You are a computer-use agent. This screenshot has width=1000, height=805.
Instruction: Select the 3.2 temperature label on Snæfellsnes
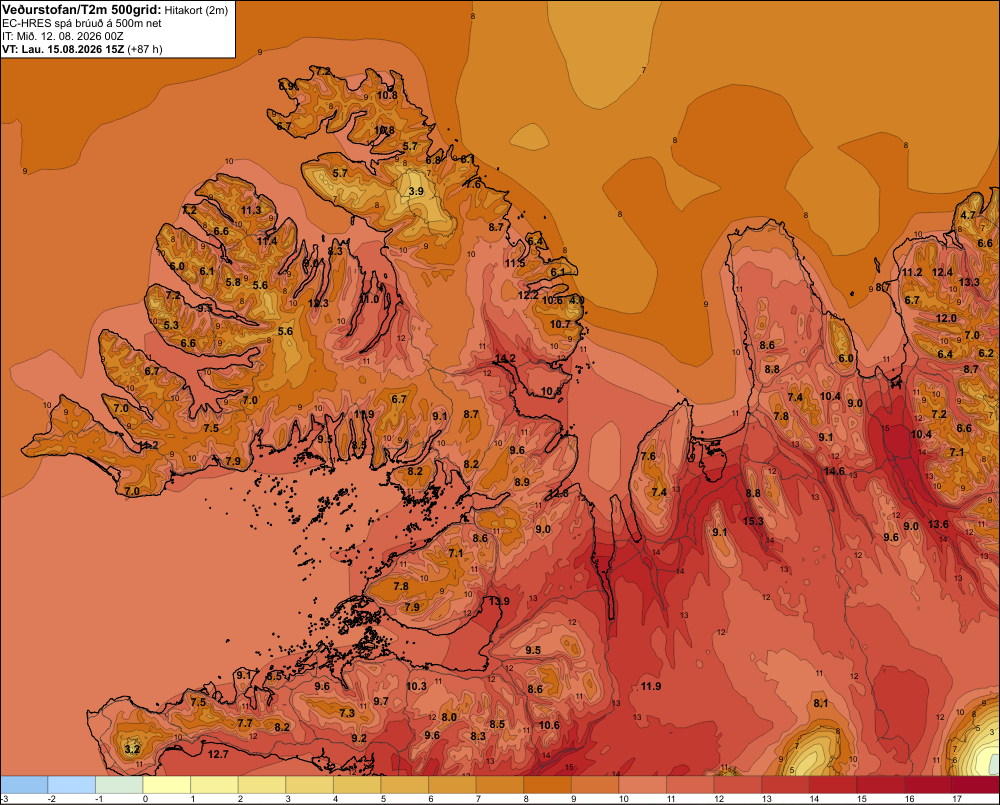132,749
